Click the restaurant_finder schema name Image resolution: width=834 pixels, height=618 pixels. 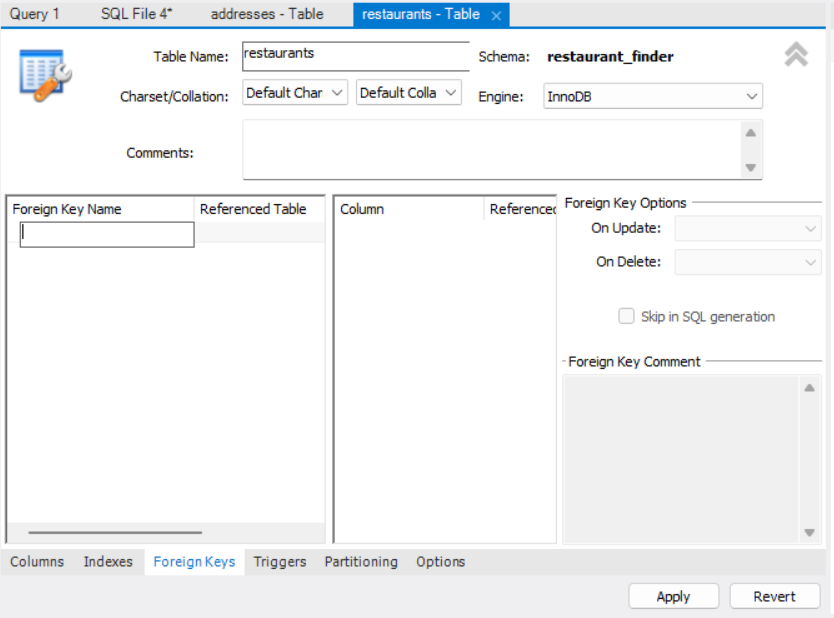pos(610,56)
